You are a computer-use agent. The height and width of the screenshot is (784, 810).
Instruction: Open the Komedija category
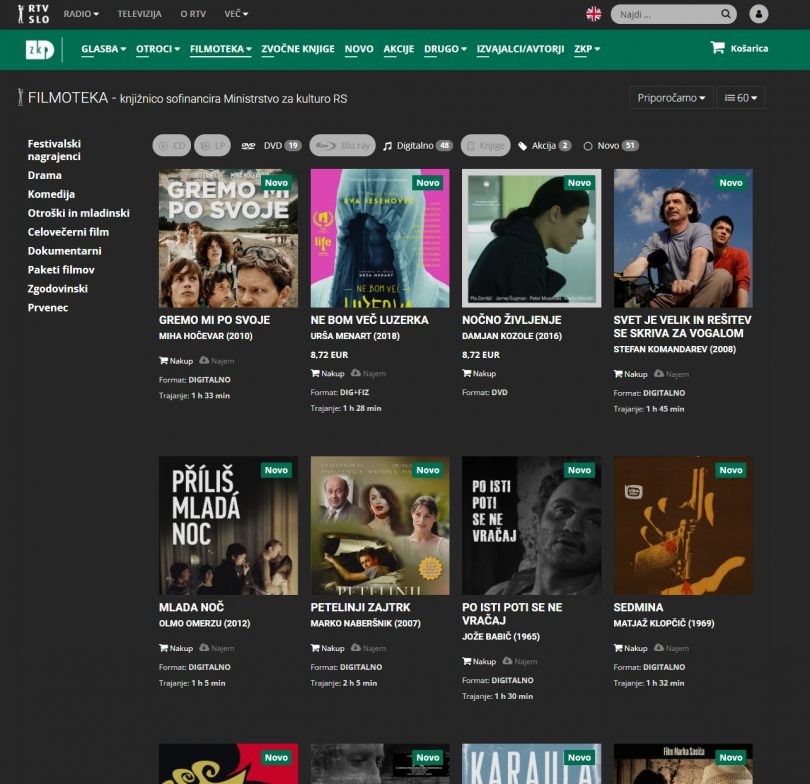pyautogui.click(x=51, y=194)
